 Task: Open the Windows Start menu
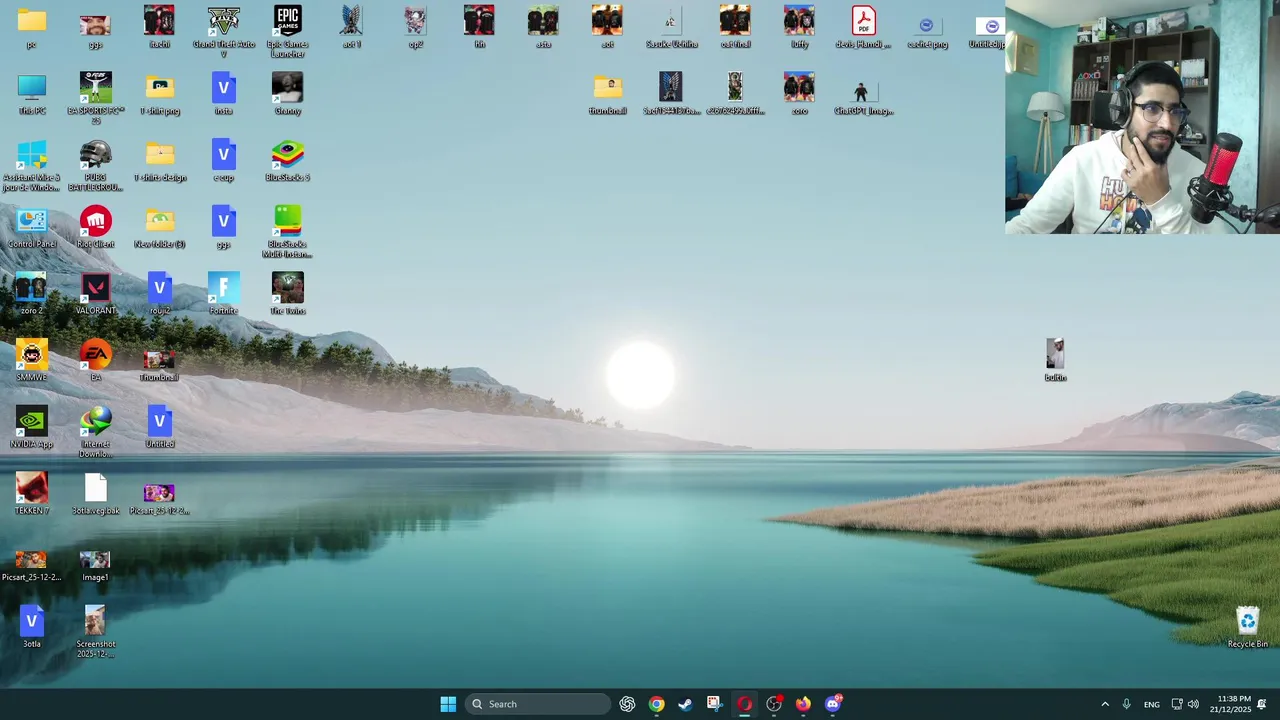pos(448,704)
